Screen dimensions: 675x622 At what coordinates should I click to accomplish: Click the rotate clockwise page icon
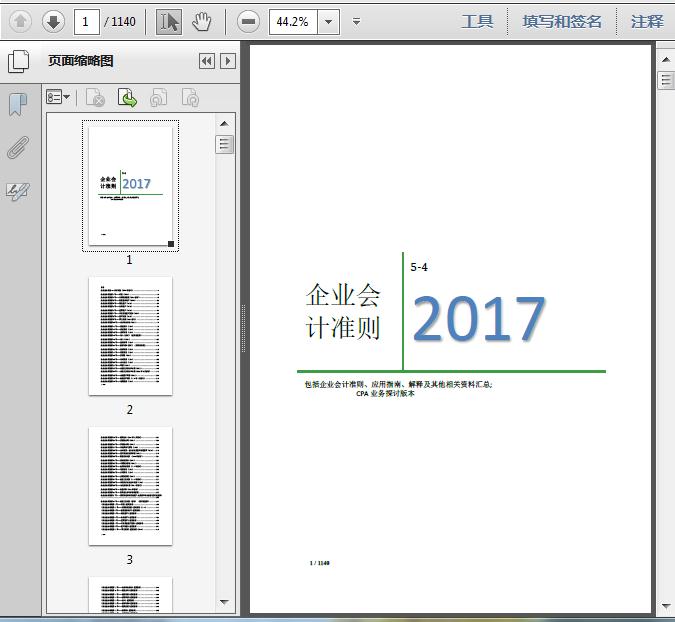[x=190, y=98]
